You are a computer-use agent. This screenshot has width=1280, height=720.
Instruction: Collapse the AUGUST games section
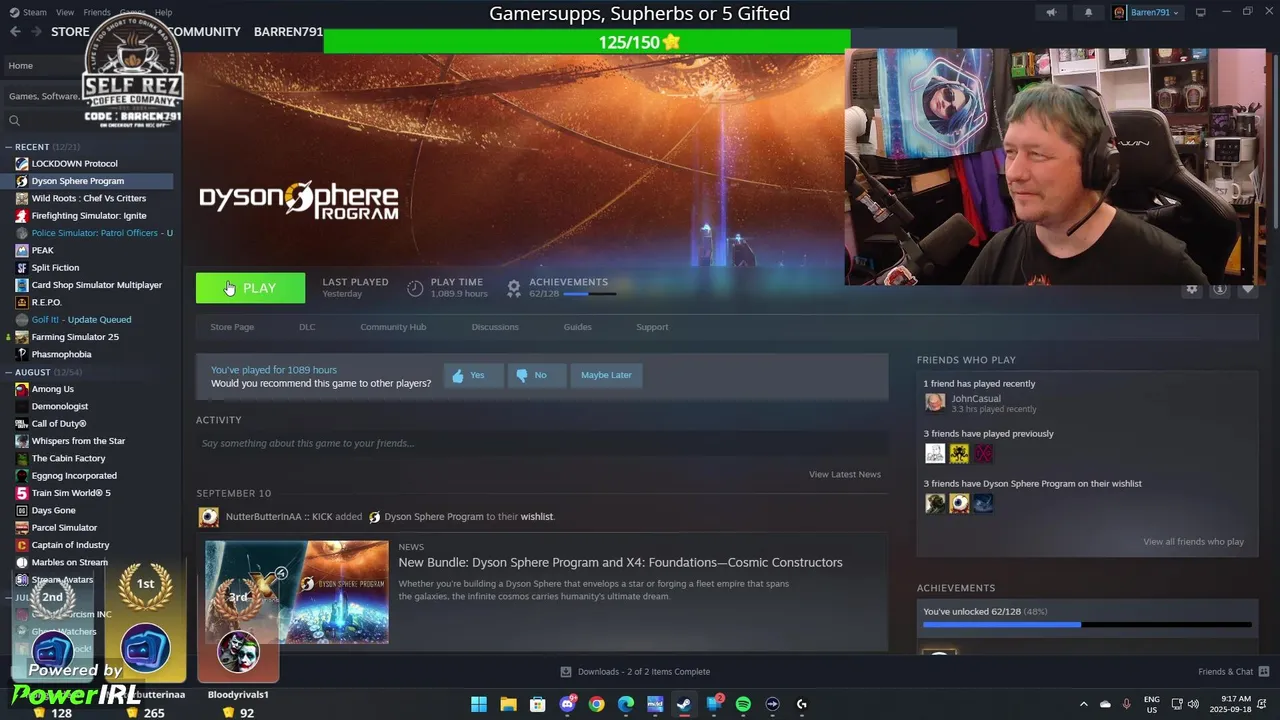point(9,372)
